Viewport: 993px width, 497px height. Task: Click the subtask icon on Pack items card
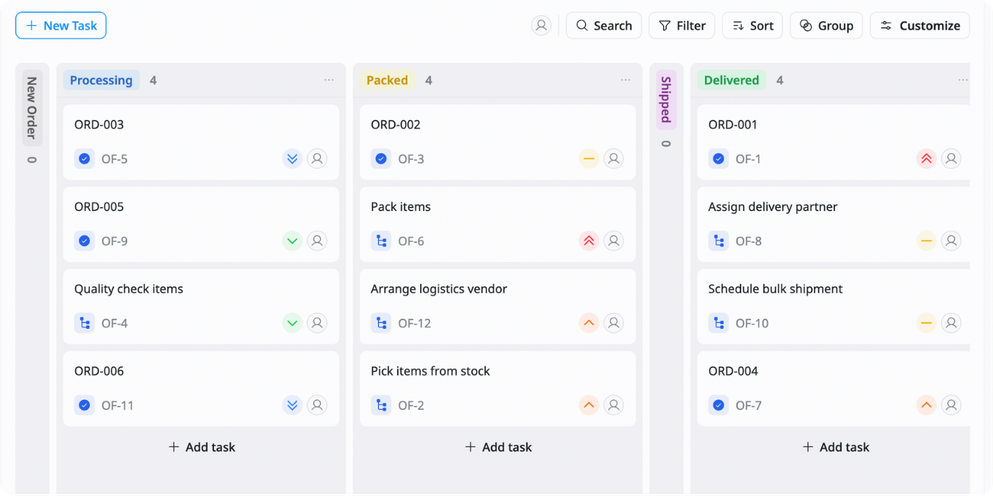click(381, 241)
